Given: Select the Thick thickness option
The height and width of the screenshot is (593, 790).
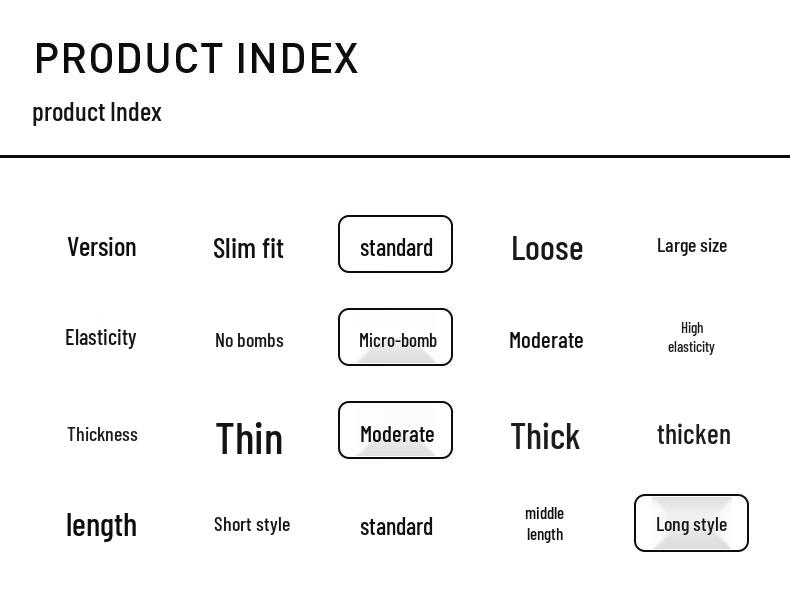Looking at the screenshot, I should point(545,436).
